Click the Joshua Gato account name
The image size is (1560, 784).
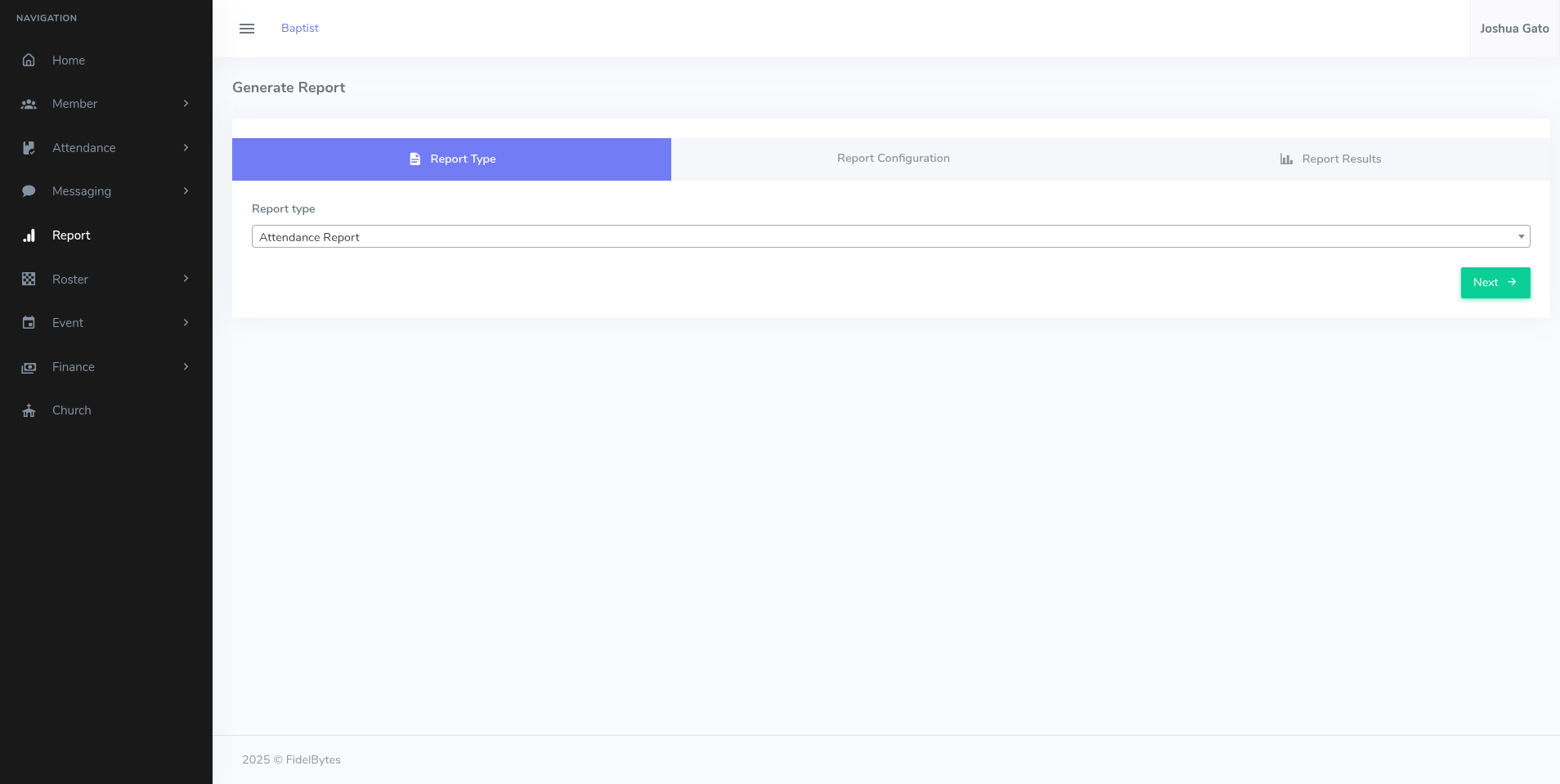(1514, 28)
